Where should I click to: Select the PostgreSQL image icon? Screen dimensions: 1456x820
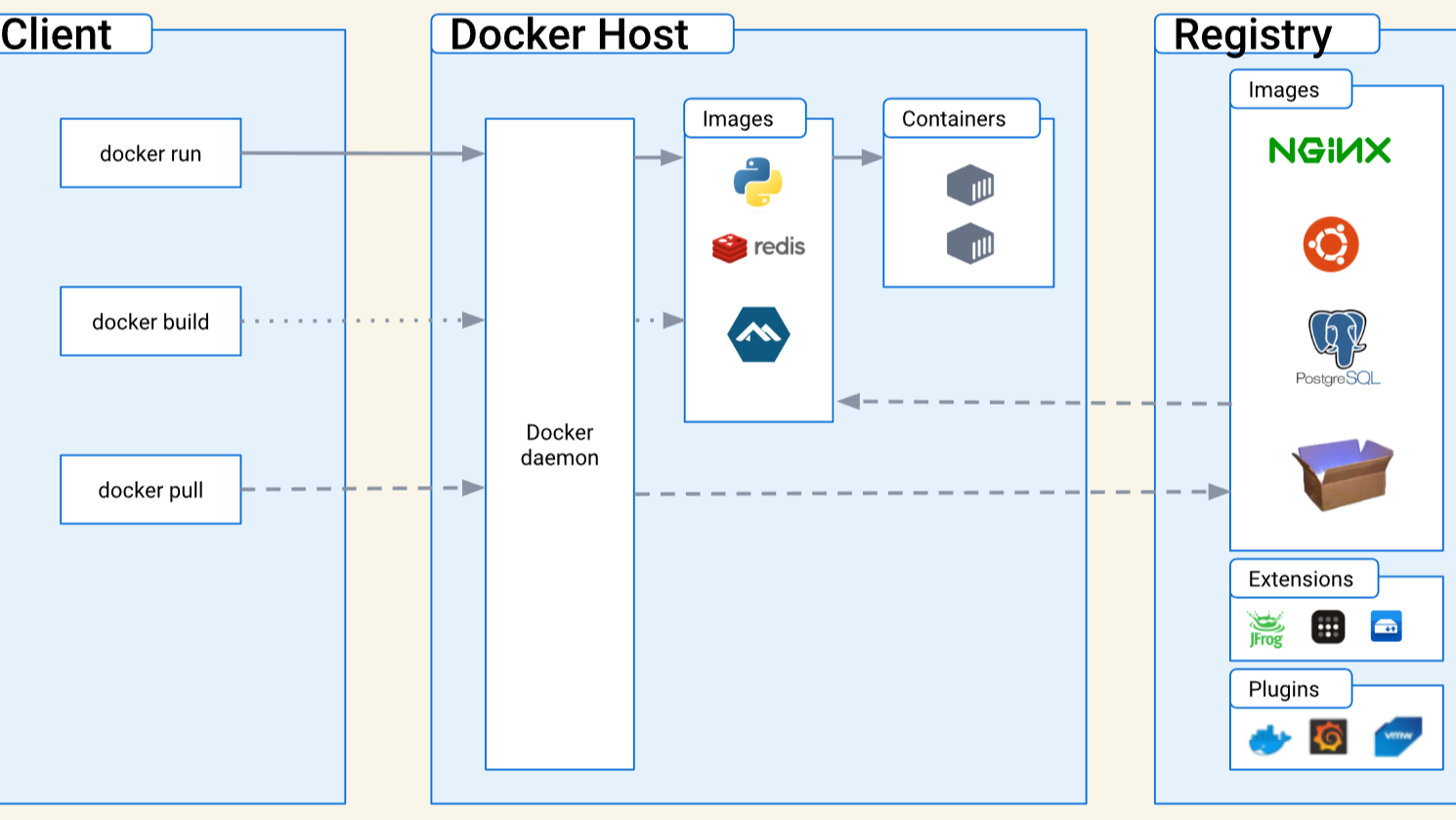pyautogui.click(x=1337, y=344)
